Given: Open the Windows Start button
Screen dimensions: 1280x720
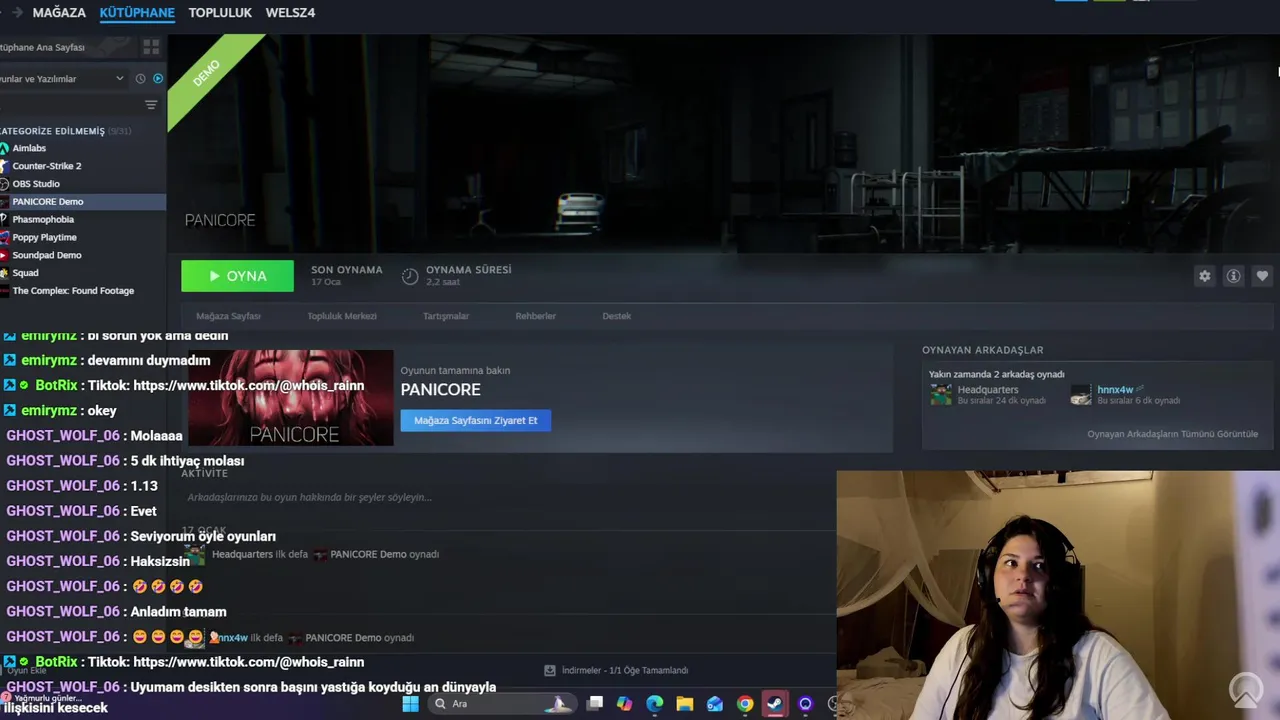Looking at the screenshot, I should pos(410,704).
